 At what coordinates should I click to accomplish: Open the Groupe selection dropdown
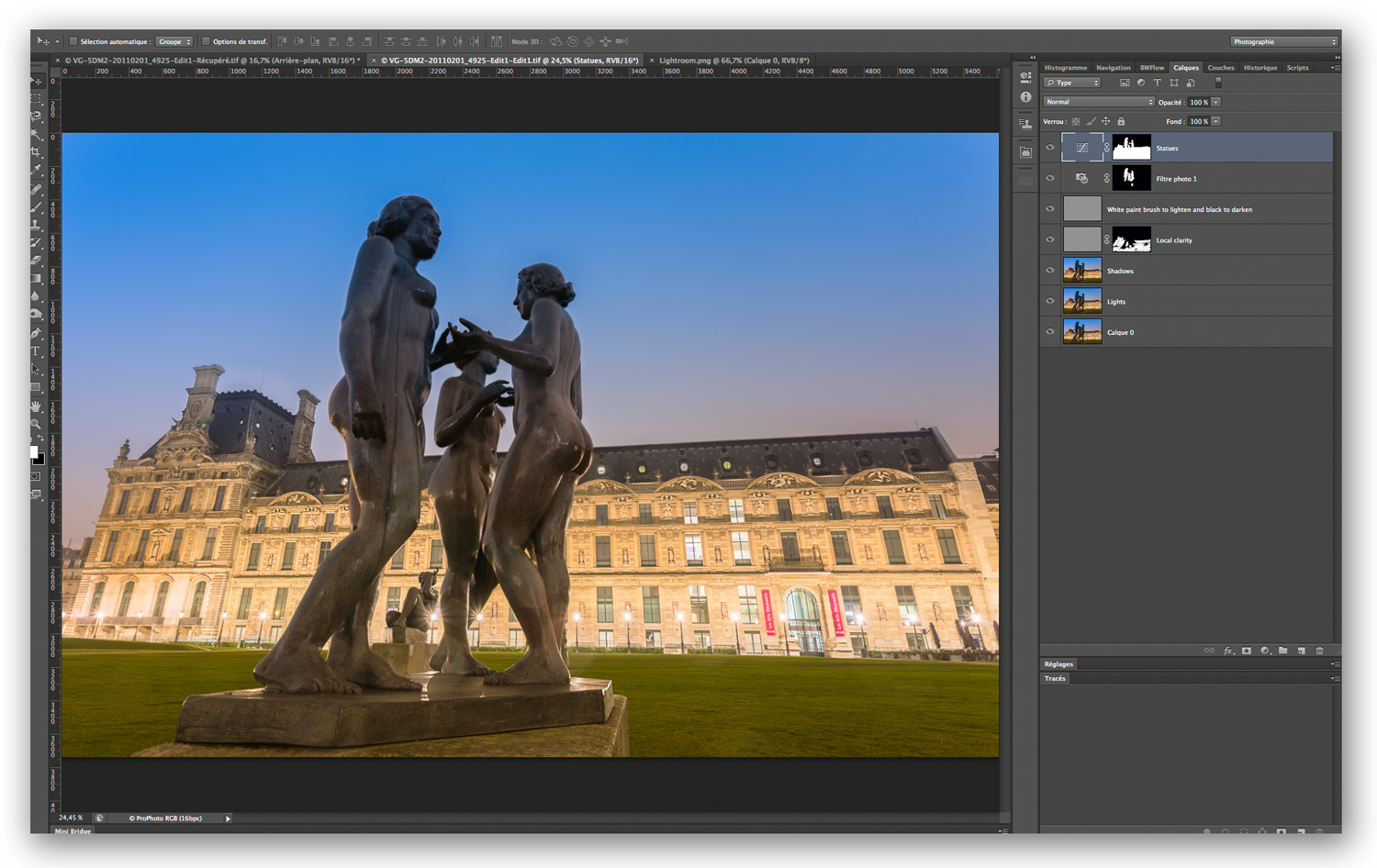pyautogui.click(x=174, y=41)
